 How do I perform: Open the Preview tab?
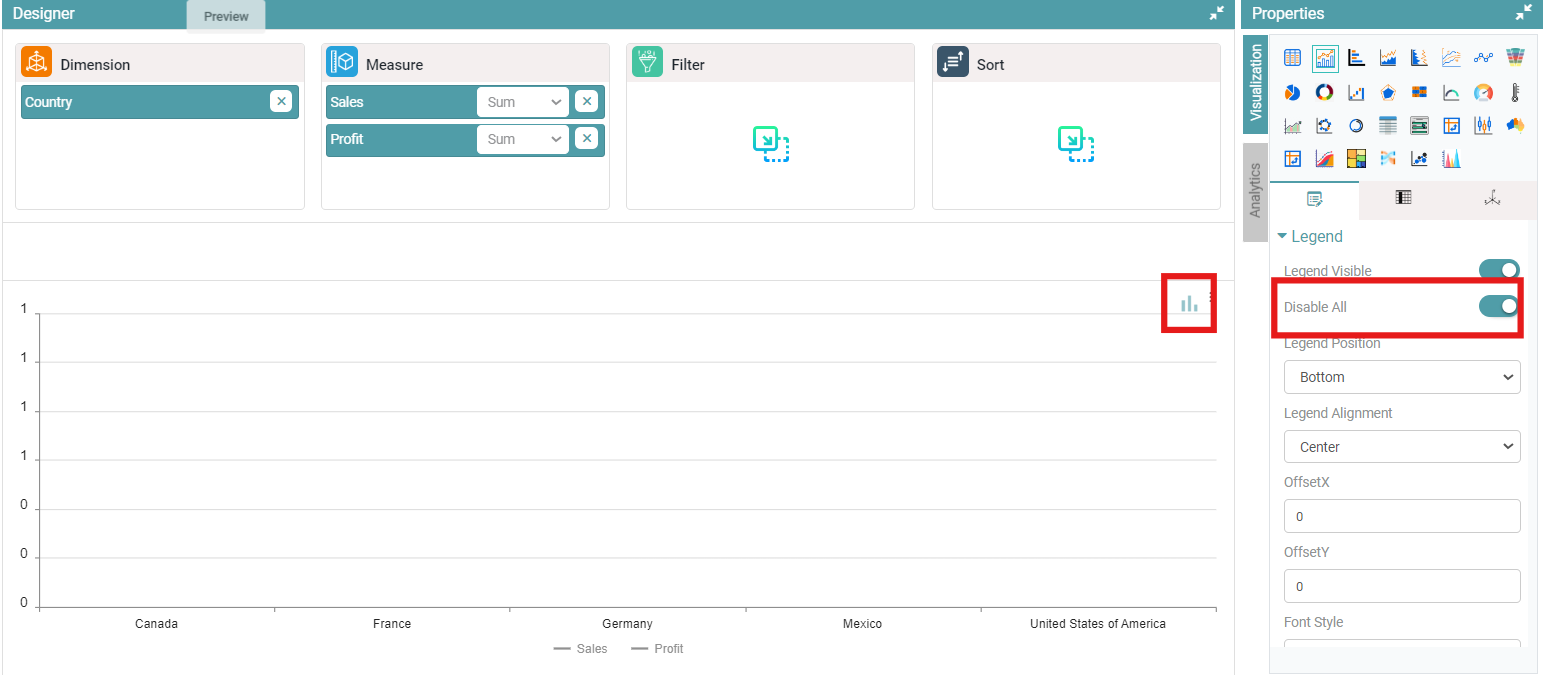click(226, 16)
